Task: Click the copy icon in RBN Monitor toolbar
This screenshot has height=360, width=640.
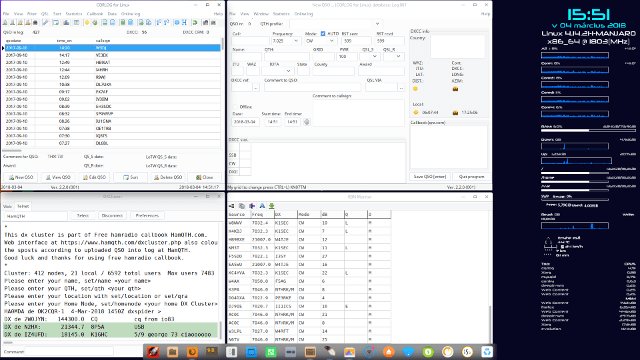Action: click(x=242, y=206)
